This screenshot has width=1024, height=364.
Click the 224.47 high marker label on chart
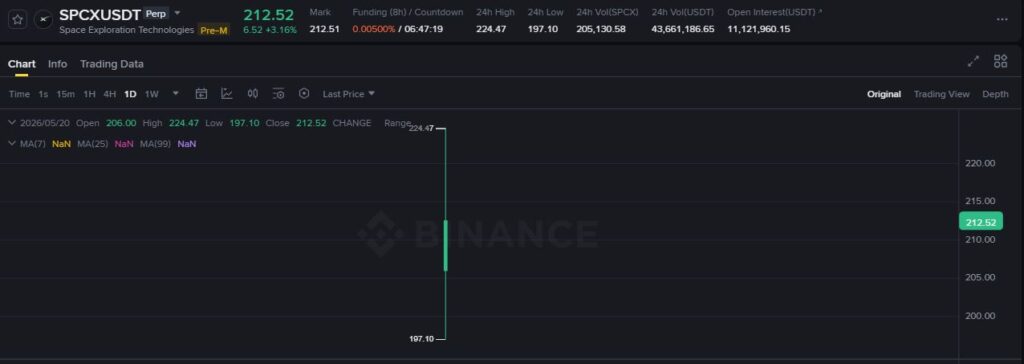click(x=421, y=129)
